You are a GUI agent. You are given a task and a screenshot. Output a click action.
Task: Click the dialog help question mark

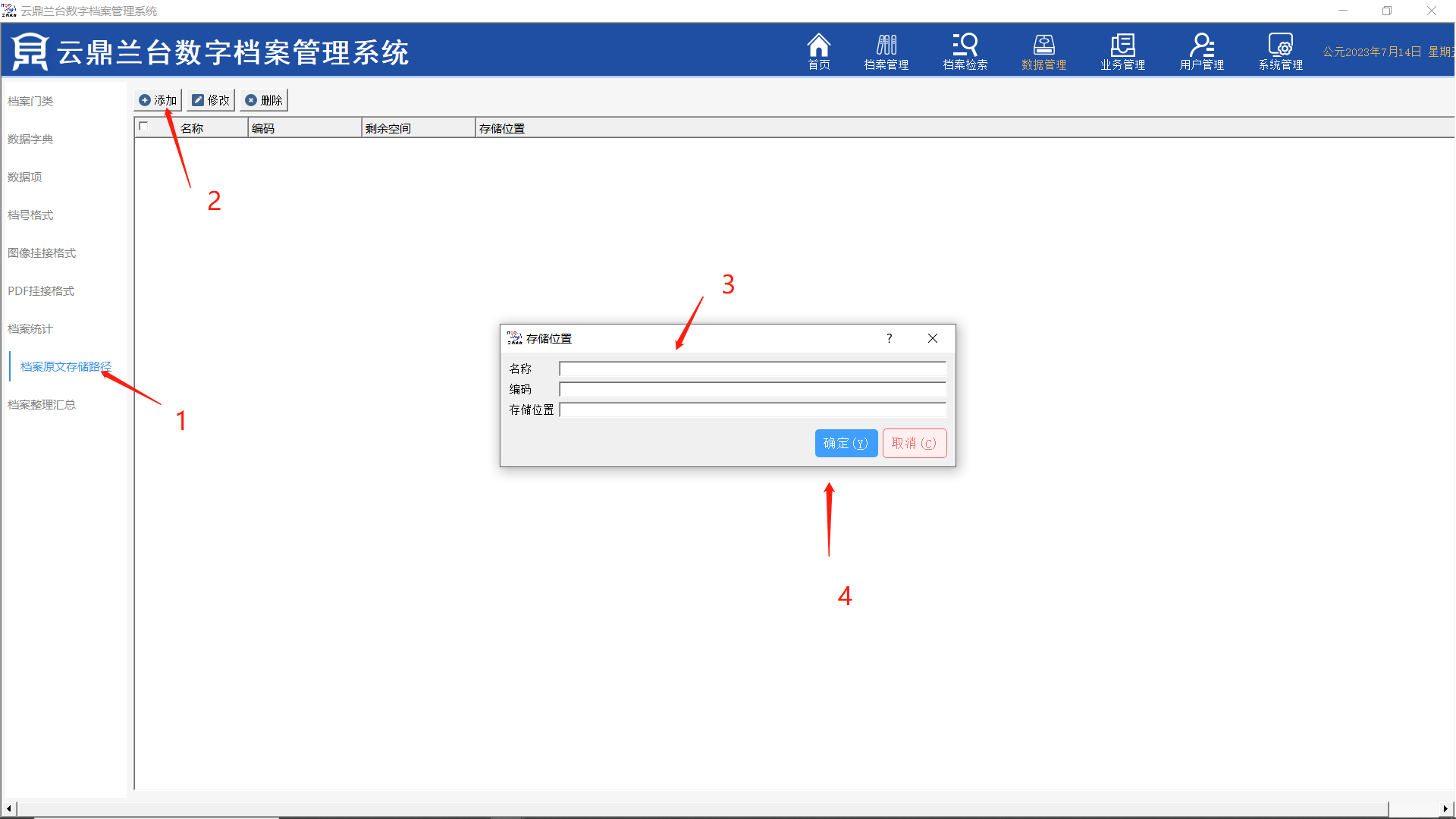click(889, 338)
